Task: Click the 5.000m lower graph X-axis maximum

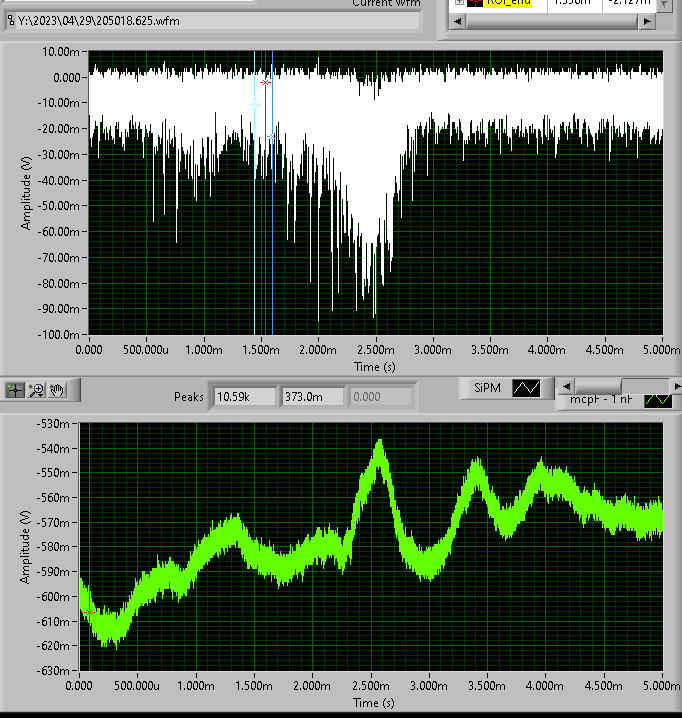Action: coord(661,686)
